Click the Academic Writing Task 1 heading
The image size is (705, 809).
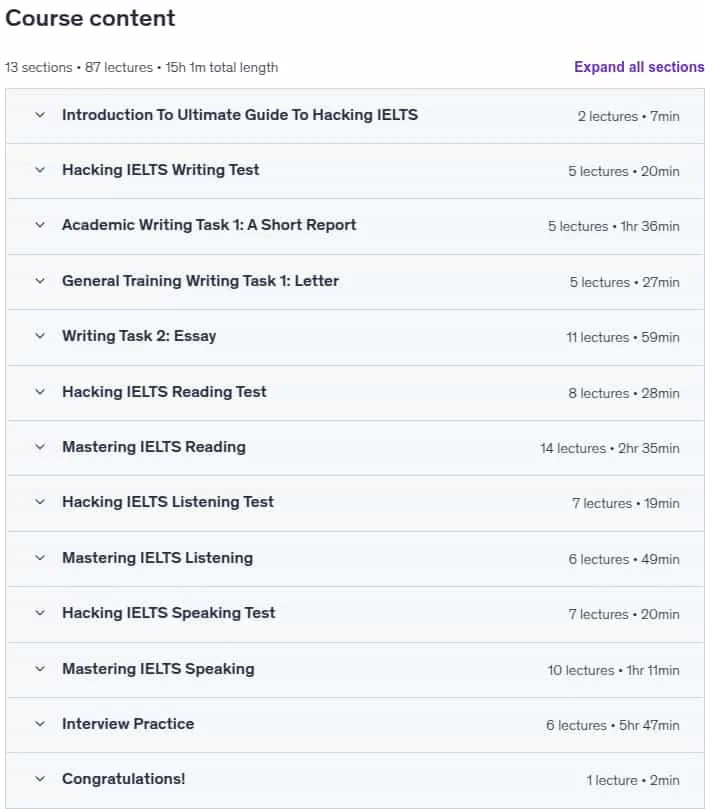pyautogui.click(x=209, y=225)
